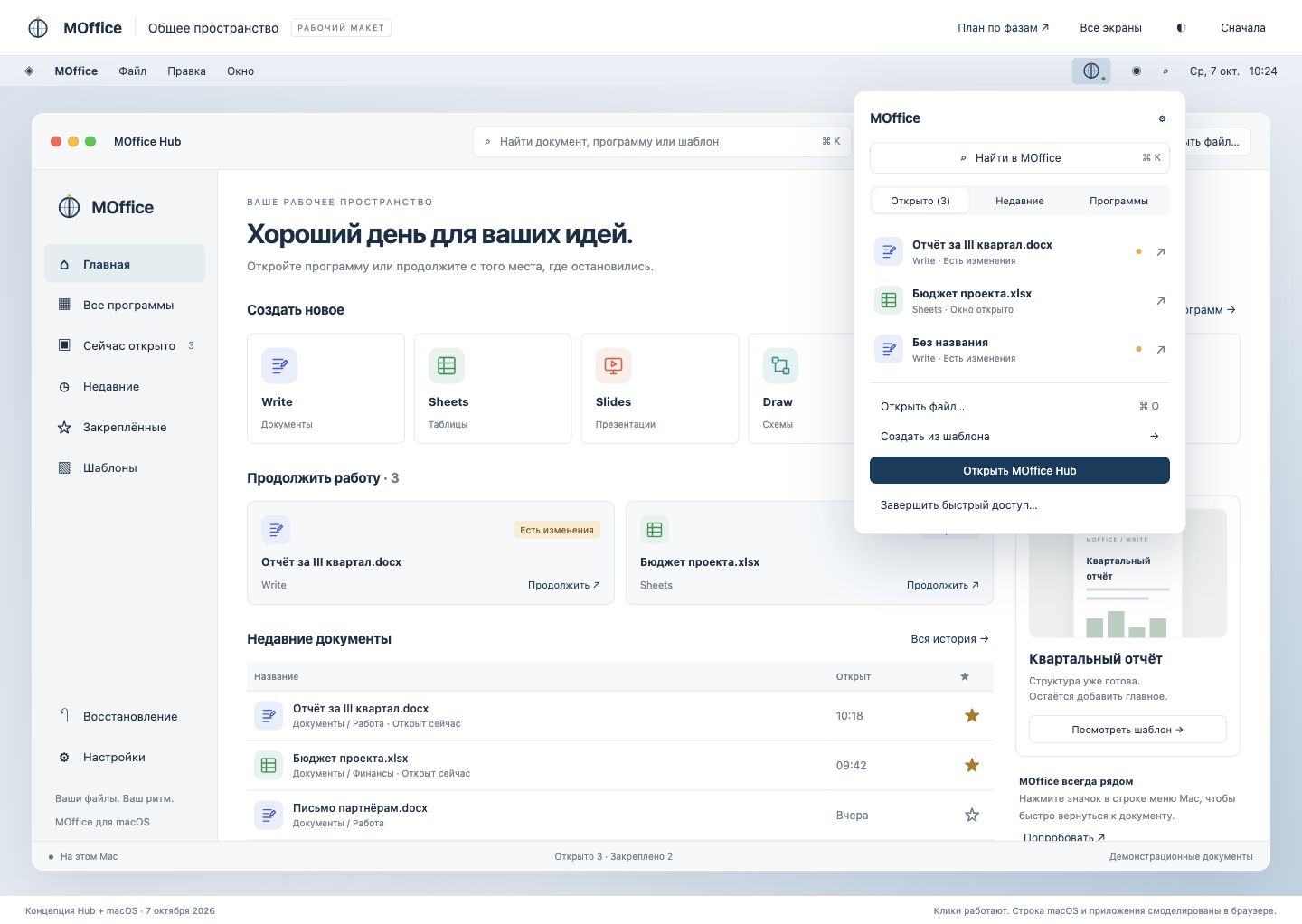Switch to the Программы tab in the popup
Image resolution: width=1302 pixels, height=924 pixels.
[x=1118, y=201]
